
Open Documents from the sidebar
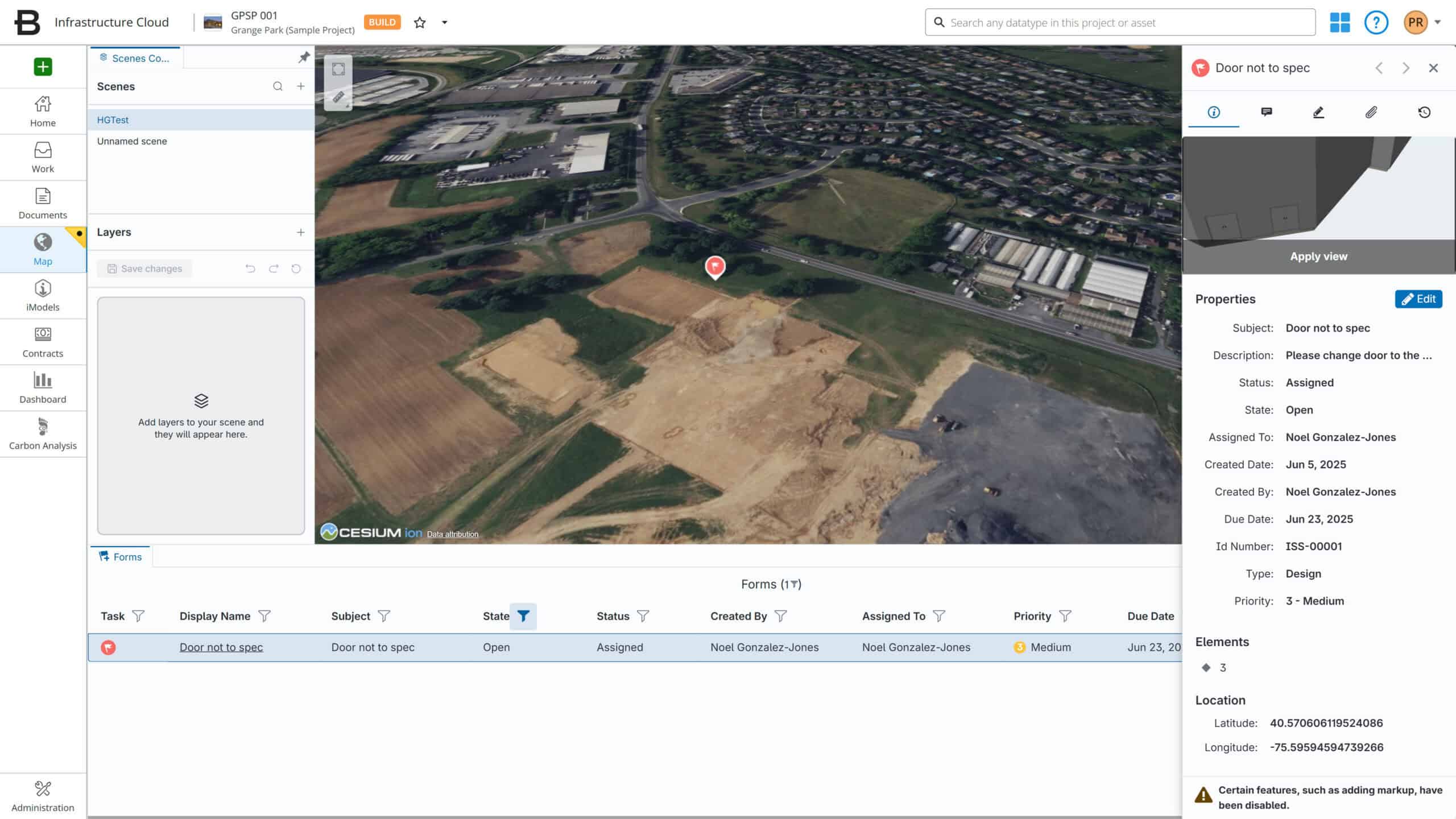click(43, 204)
